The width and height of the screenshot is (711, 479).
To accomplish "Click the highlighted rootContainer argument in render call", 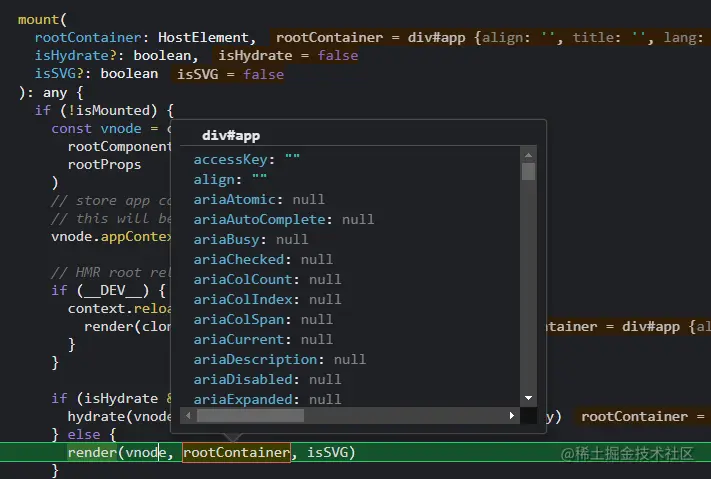I will pyautogui.click(x=236, y=452).
